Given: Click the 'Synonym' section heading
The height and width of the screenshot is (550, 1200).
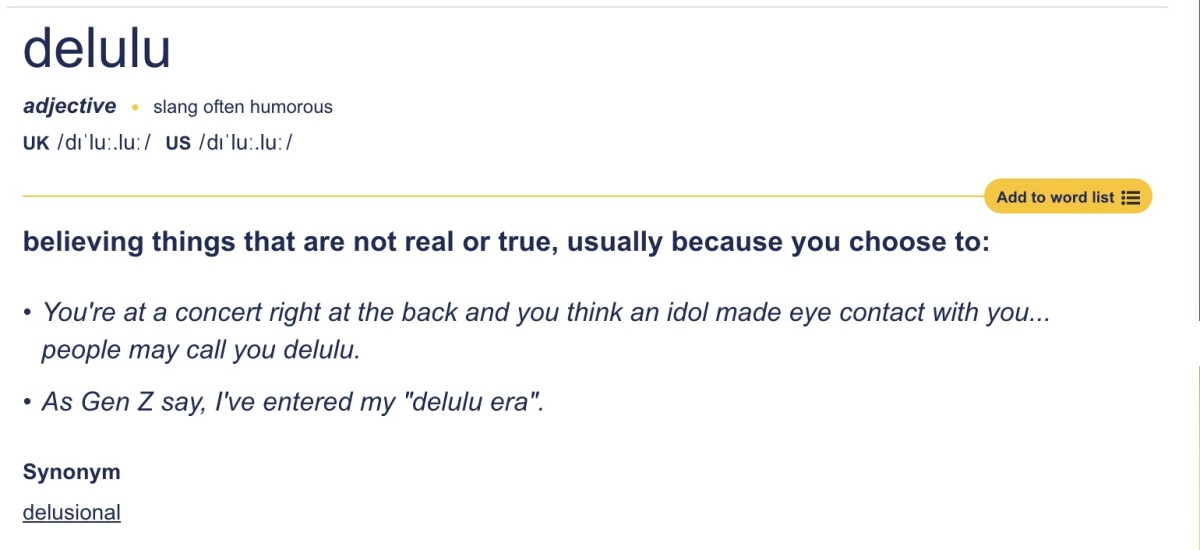Looking at the screenshot, I should 71,472.
